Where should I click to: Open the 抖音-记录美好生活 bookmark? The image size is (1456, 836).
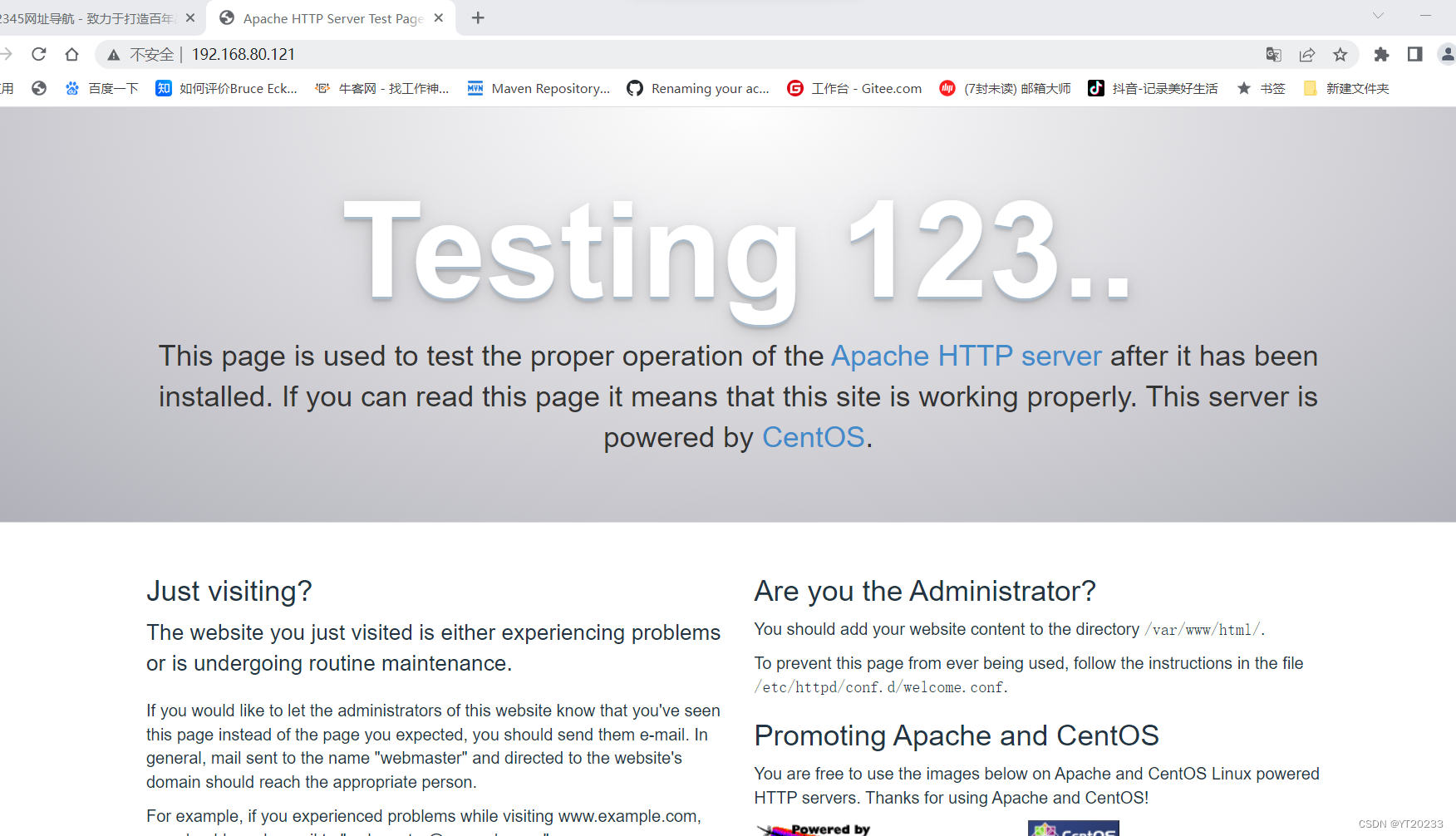[x=1153, y=88]
